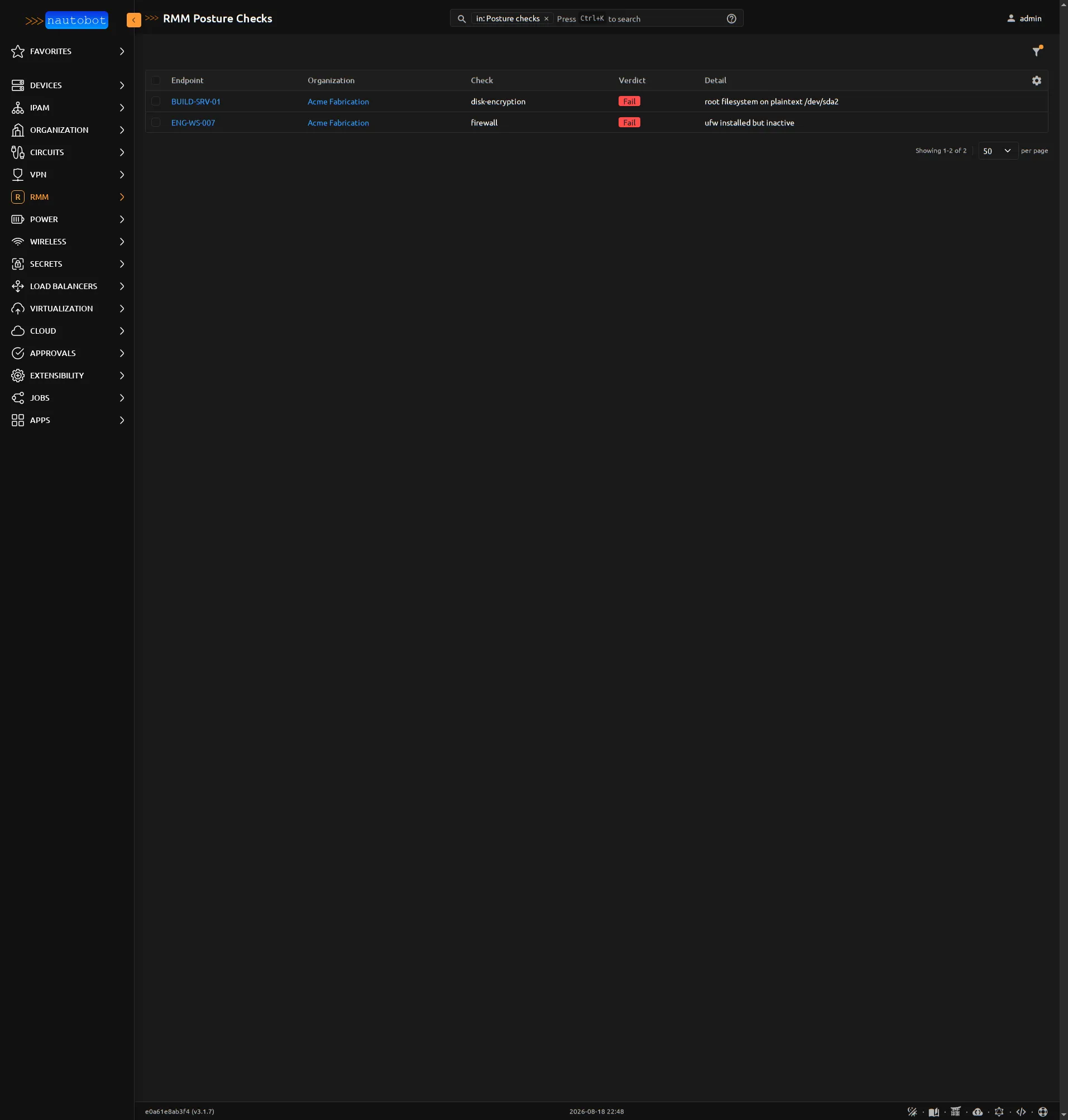Click the magnifier icon in search bar
This screenshot has height=1120, width=1068.
(x=462, y=19)
